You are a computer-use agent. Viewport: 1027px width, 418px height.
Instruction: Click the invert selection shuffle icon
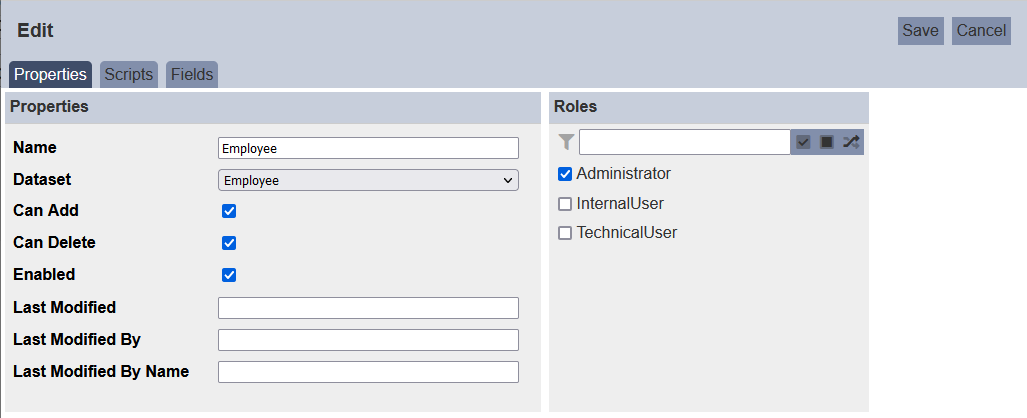pyautogui.click(x=851, y=142)
